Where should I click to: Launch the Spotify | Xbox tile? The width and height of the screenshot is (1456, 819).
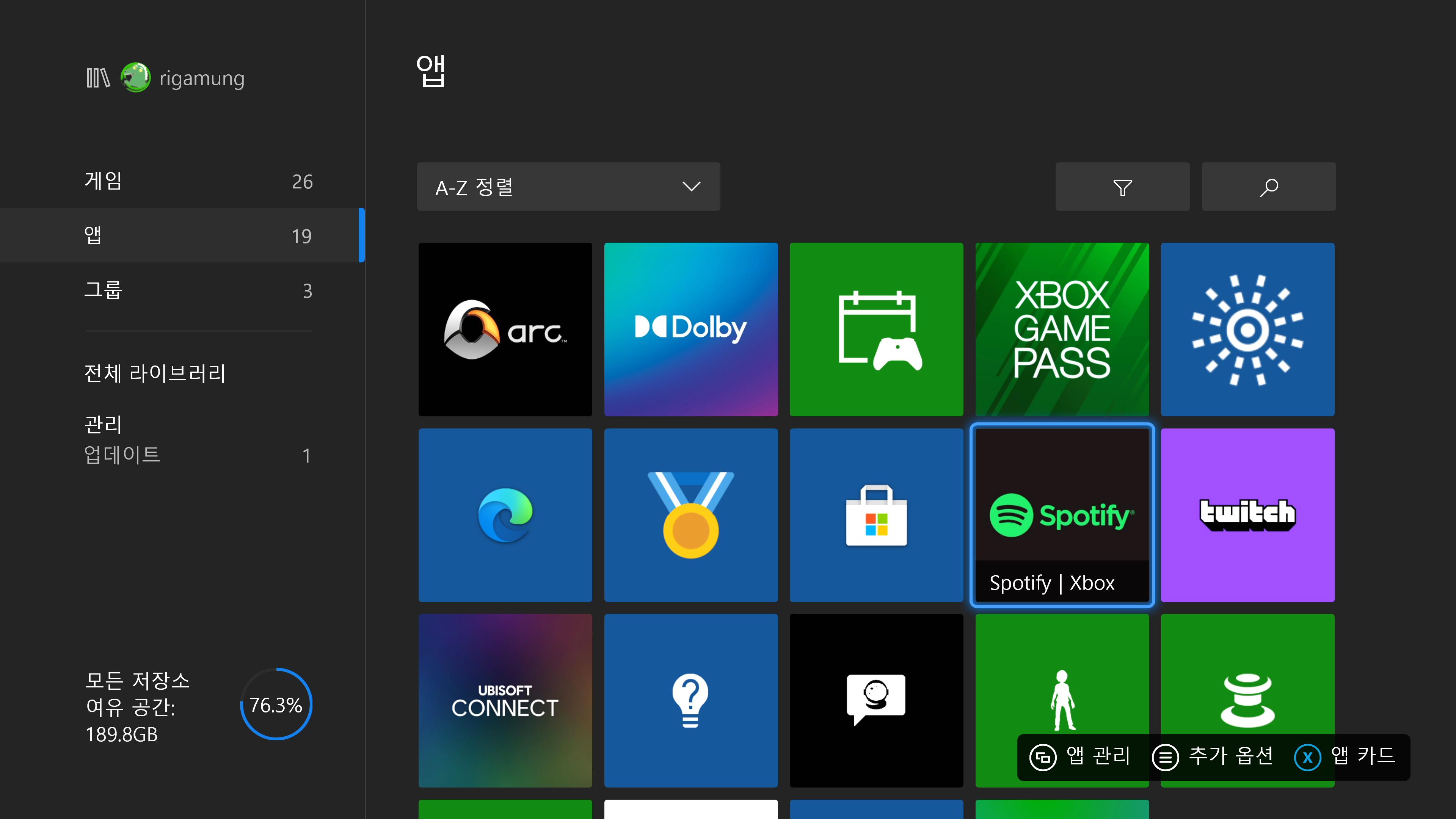tap(1062, 515)
